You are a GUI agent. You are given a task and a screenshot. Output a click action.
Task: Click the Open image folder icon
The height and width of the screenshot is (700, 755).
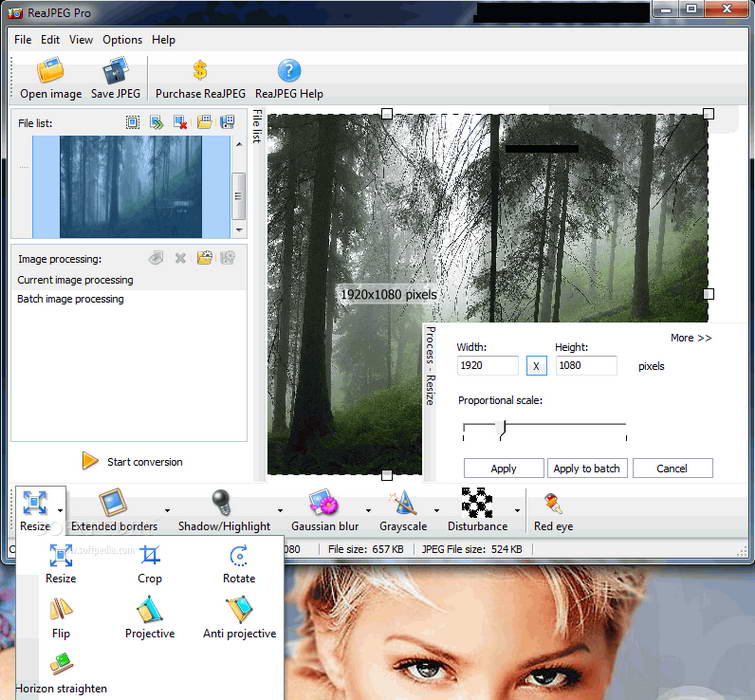51,71
